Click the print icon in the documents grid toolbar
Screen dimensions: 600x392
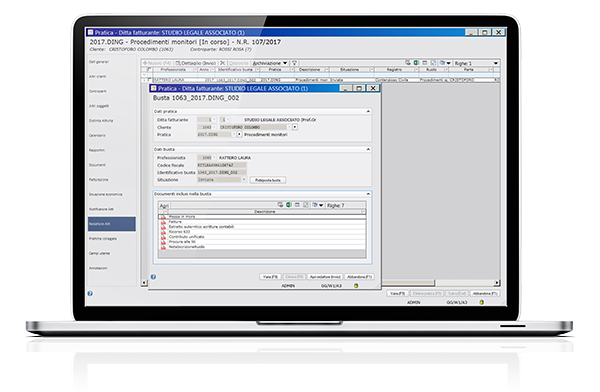pyautogui.click(x=280, y=205)
